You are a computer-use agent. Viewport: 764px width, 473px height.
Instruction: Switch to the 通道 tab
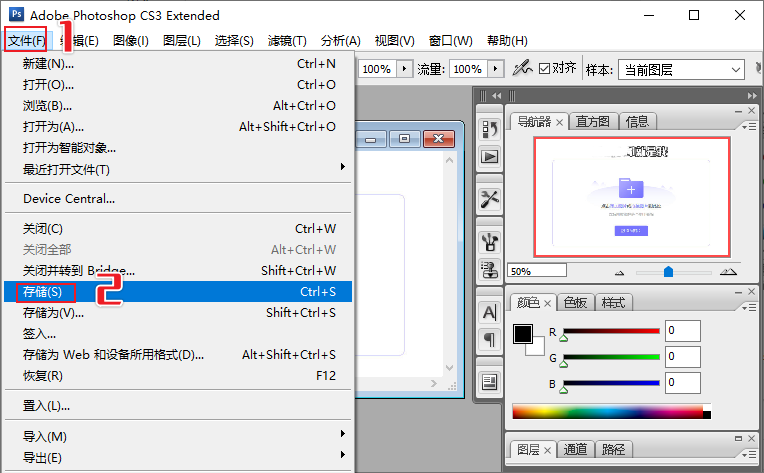[x=575, y=449]
